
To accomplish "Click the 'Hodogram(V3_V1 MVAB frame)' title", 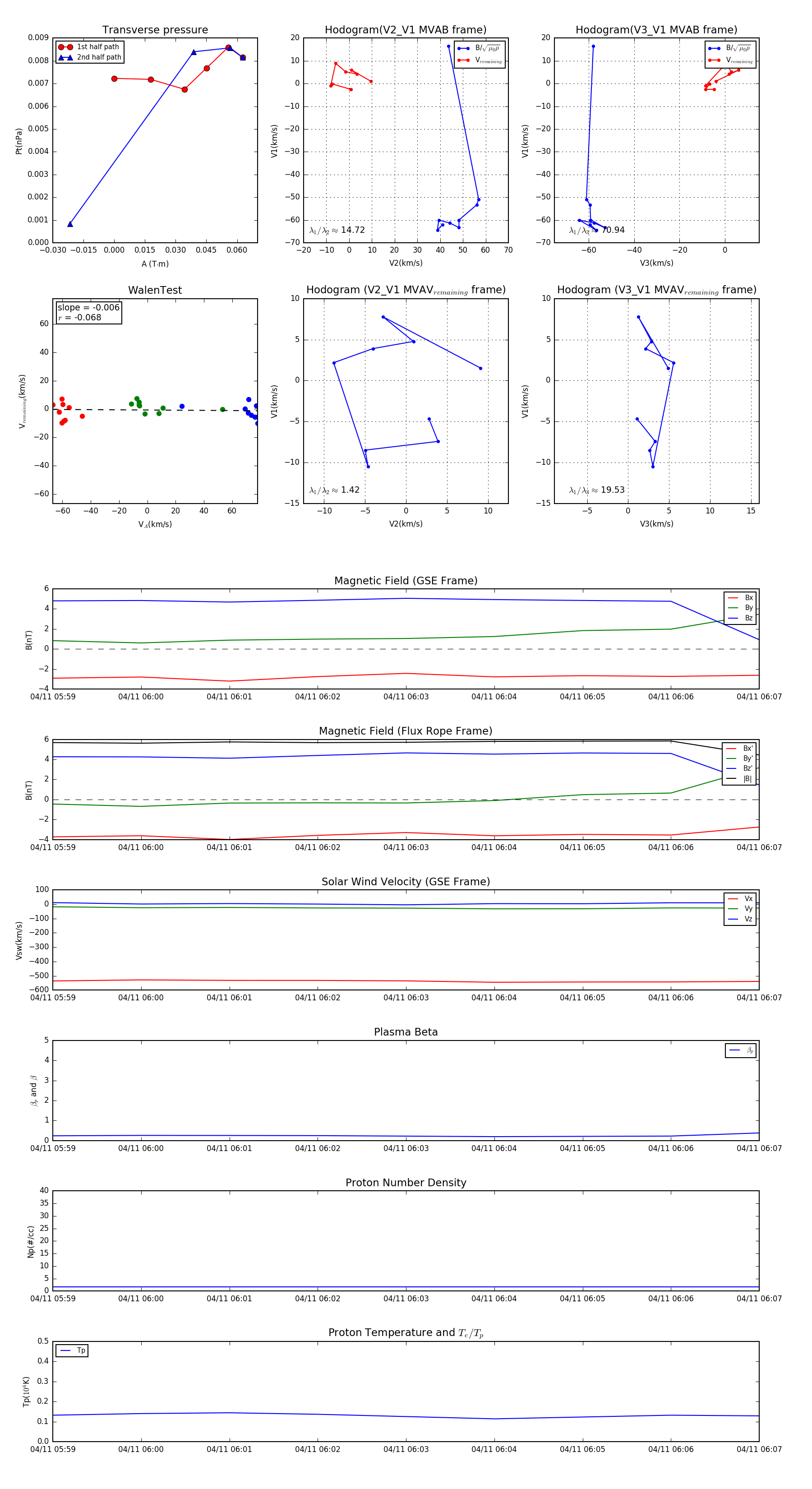I will coord(656,30).
